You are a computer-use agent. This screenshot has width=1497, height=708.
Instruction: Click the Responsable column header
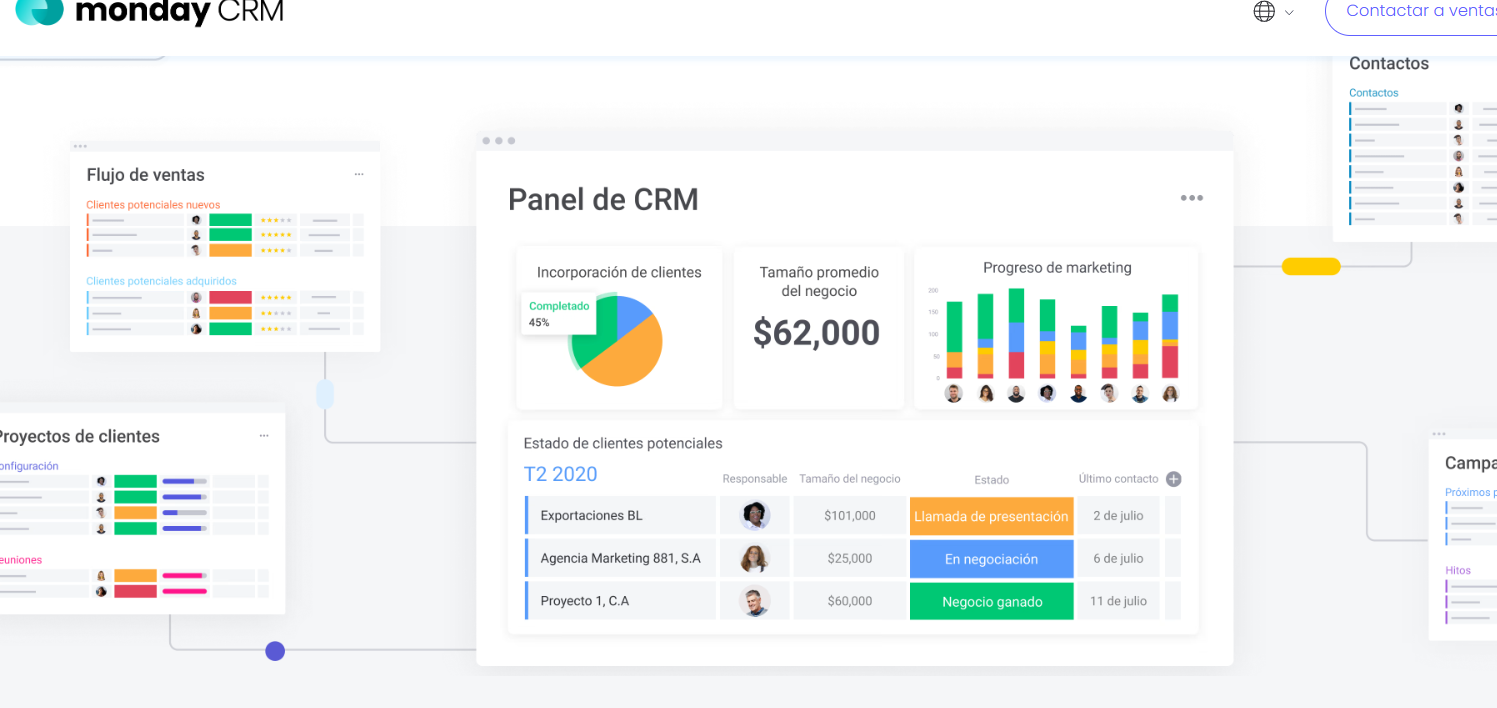pyautogui.click(x=755, y=479)
